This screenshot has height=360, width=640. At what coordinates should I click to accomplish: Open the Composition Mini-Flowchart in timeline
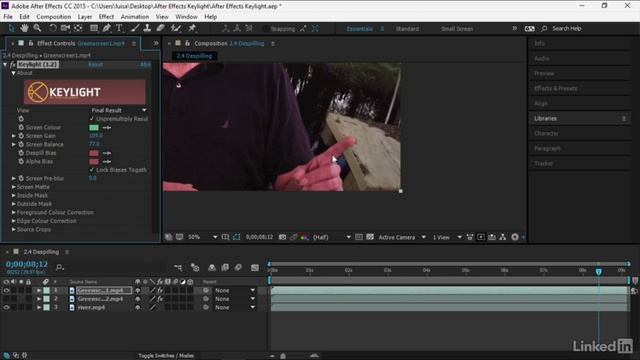pos(178,267)
